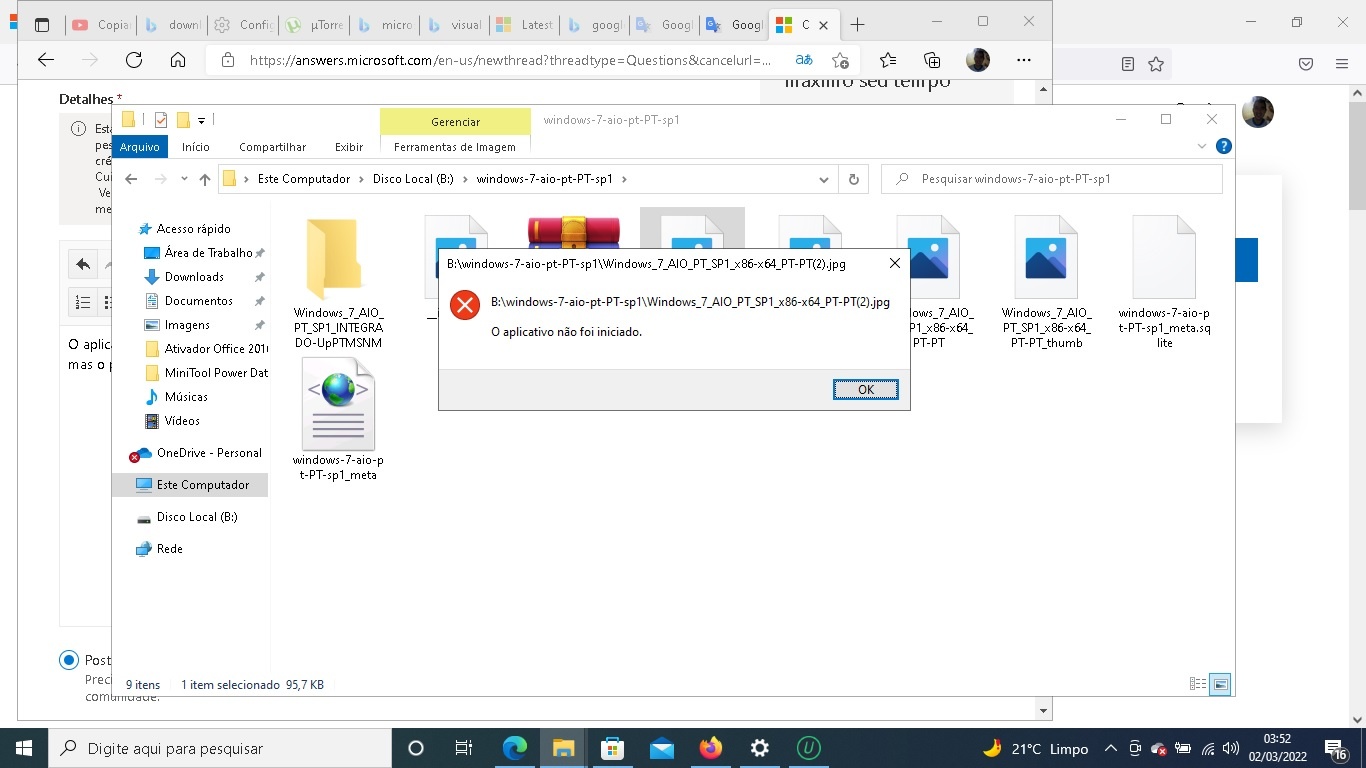1366x768 pixels.
Task: Open µTorrent from the taskbar
Action: pyautogui.click(x=808, y=748)
